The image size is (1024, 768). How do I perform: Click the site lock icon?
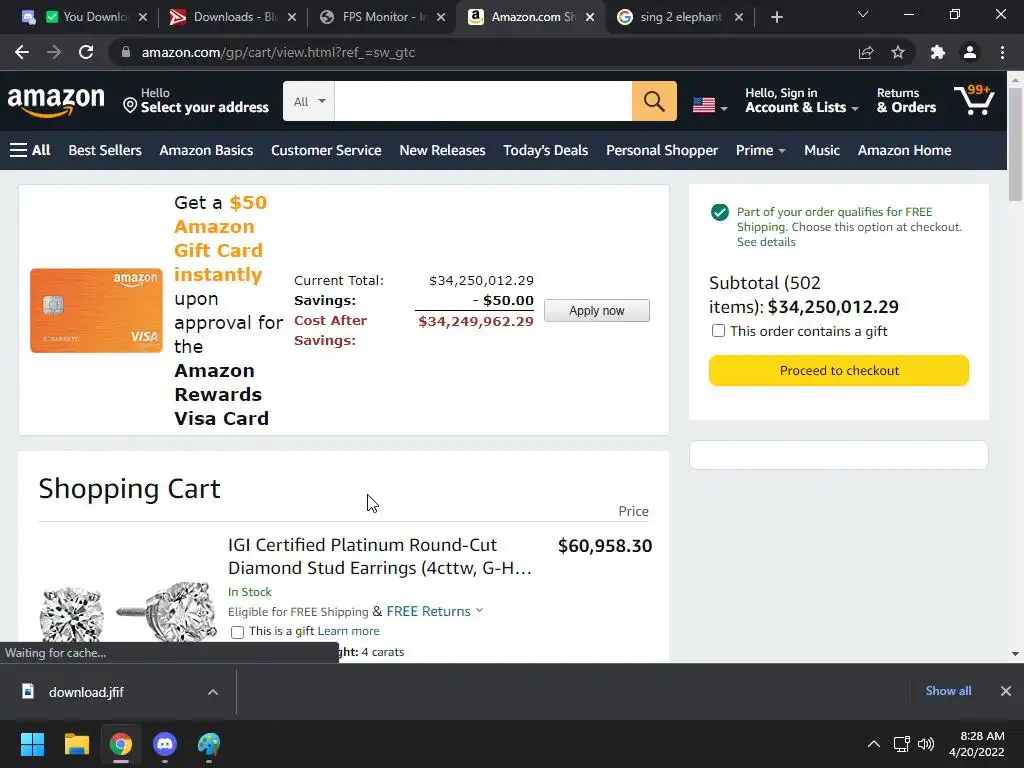click(126, 52)
